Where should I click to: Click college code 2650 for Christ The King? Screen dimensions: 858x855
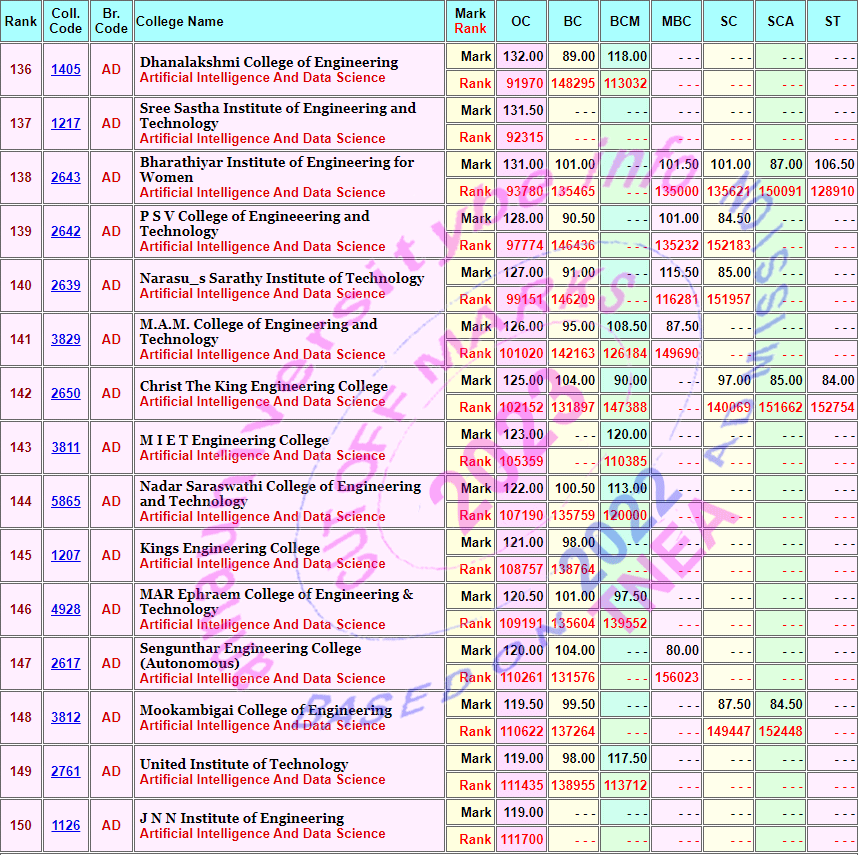point(66,394)
